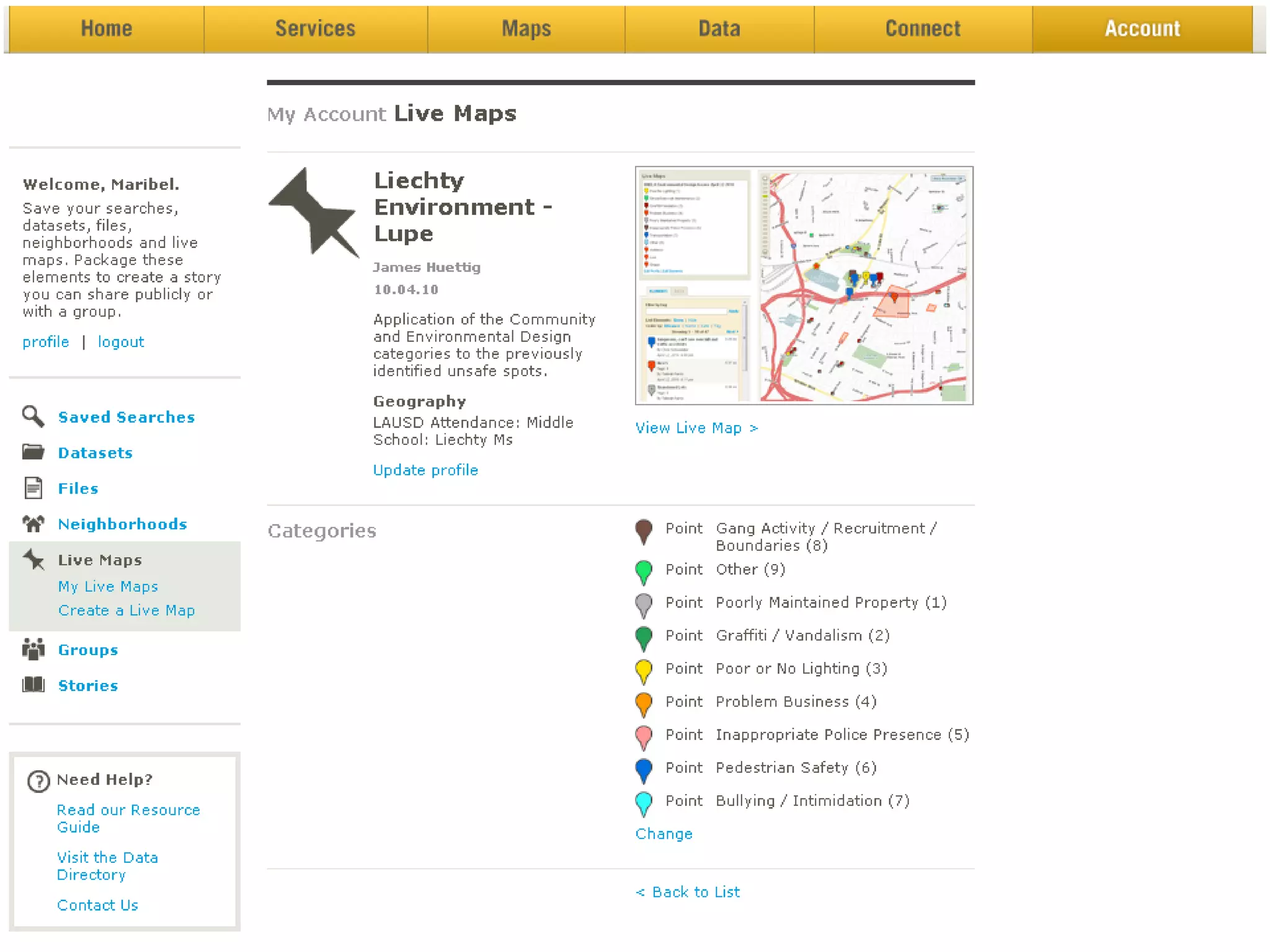
Task: Click the View Live Map link
Action: click(696, 428)
